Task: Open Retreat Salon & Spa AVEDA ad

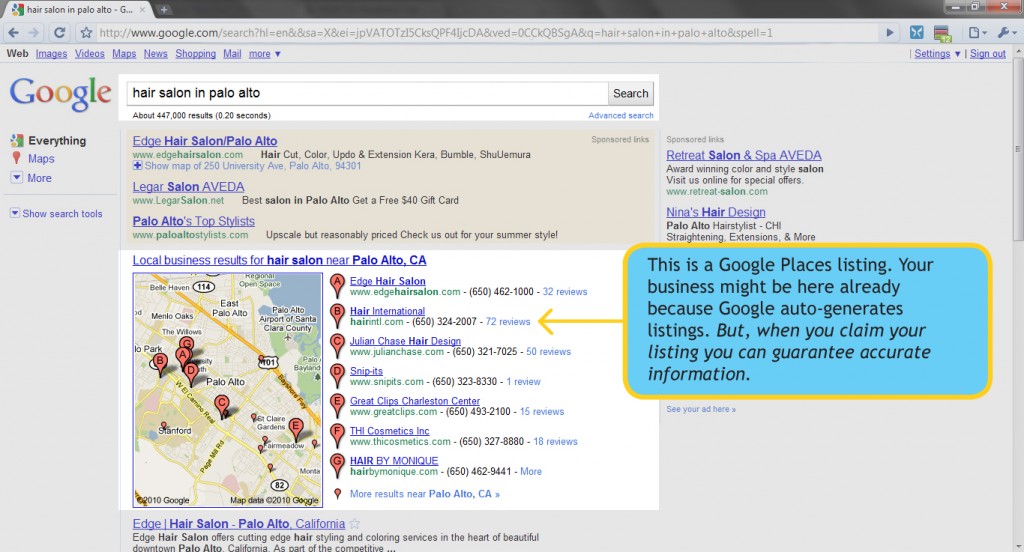Action: pos(744,155)
